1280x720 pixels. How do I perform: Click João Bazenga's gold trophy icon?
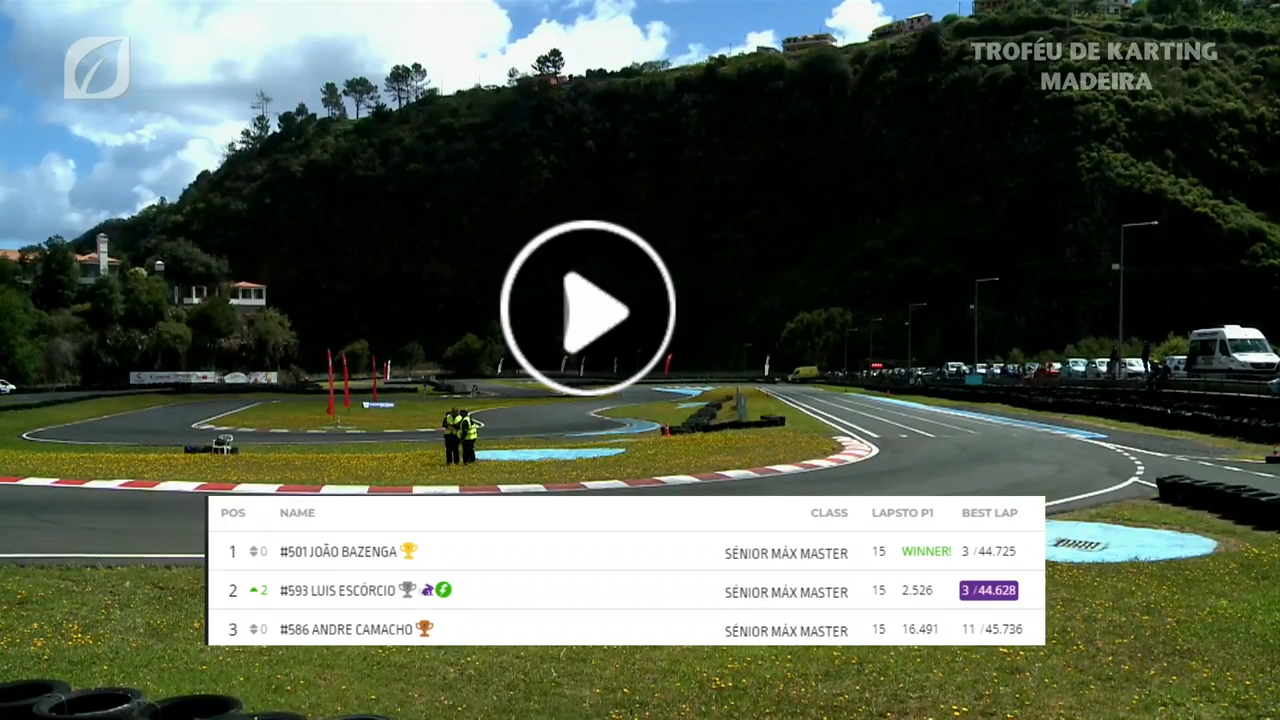pos(408,551)
